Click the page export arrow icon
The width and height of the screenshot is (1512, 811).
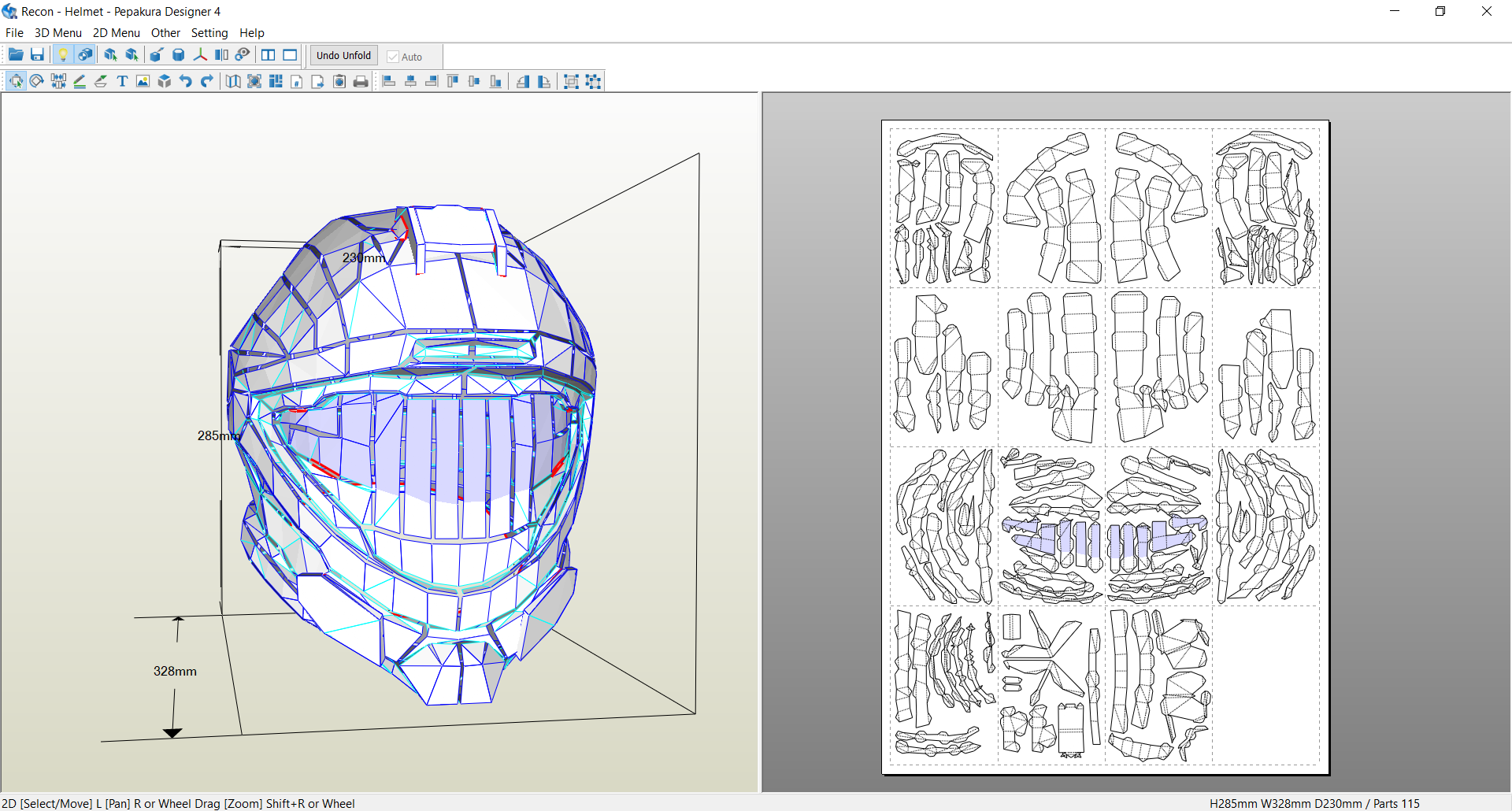tap(318, 81)
